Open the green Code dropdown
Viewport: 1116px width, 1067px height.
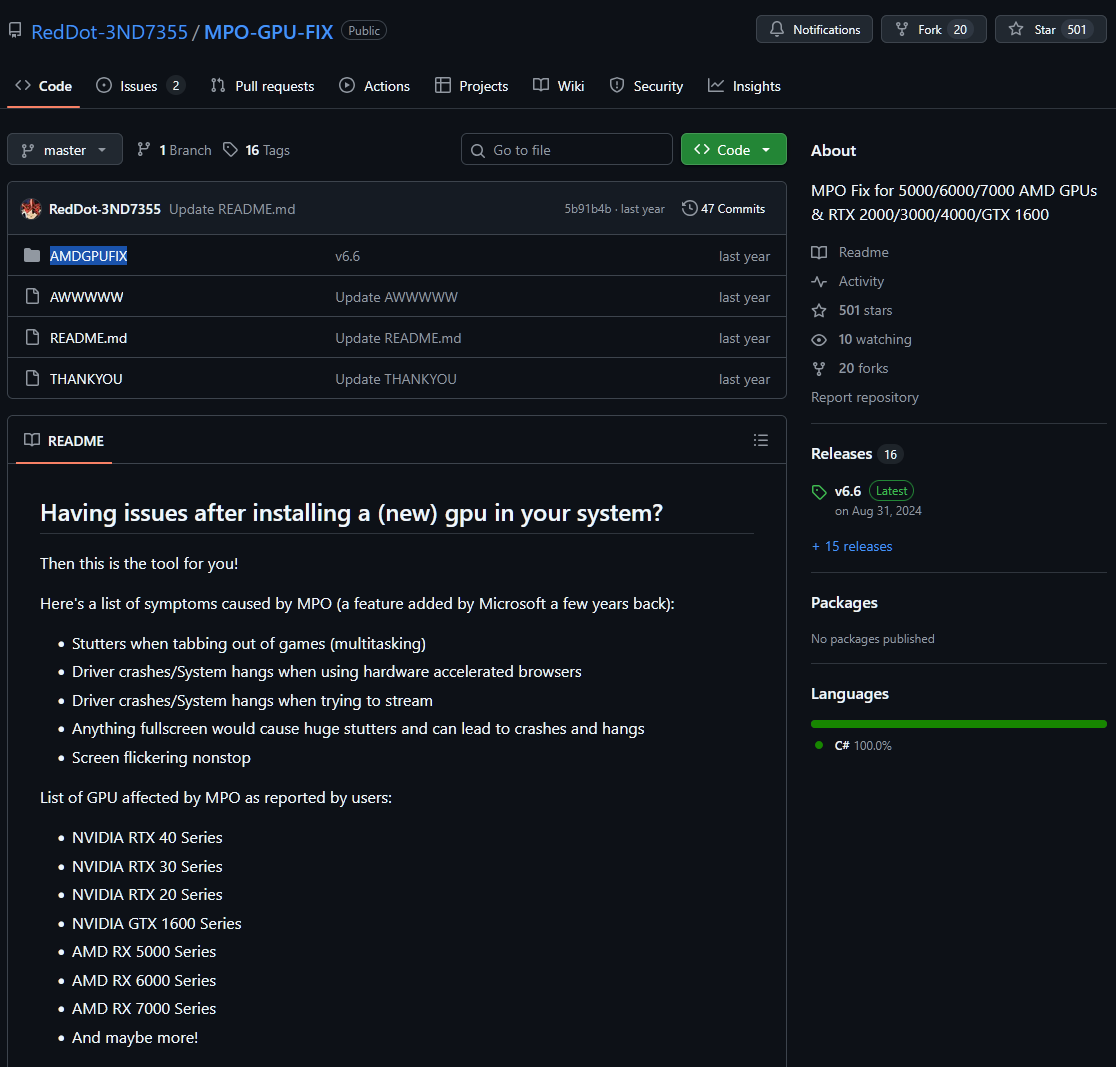733,150
